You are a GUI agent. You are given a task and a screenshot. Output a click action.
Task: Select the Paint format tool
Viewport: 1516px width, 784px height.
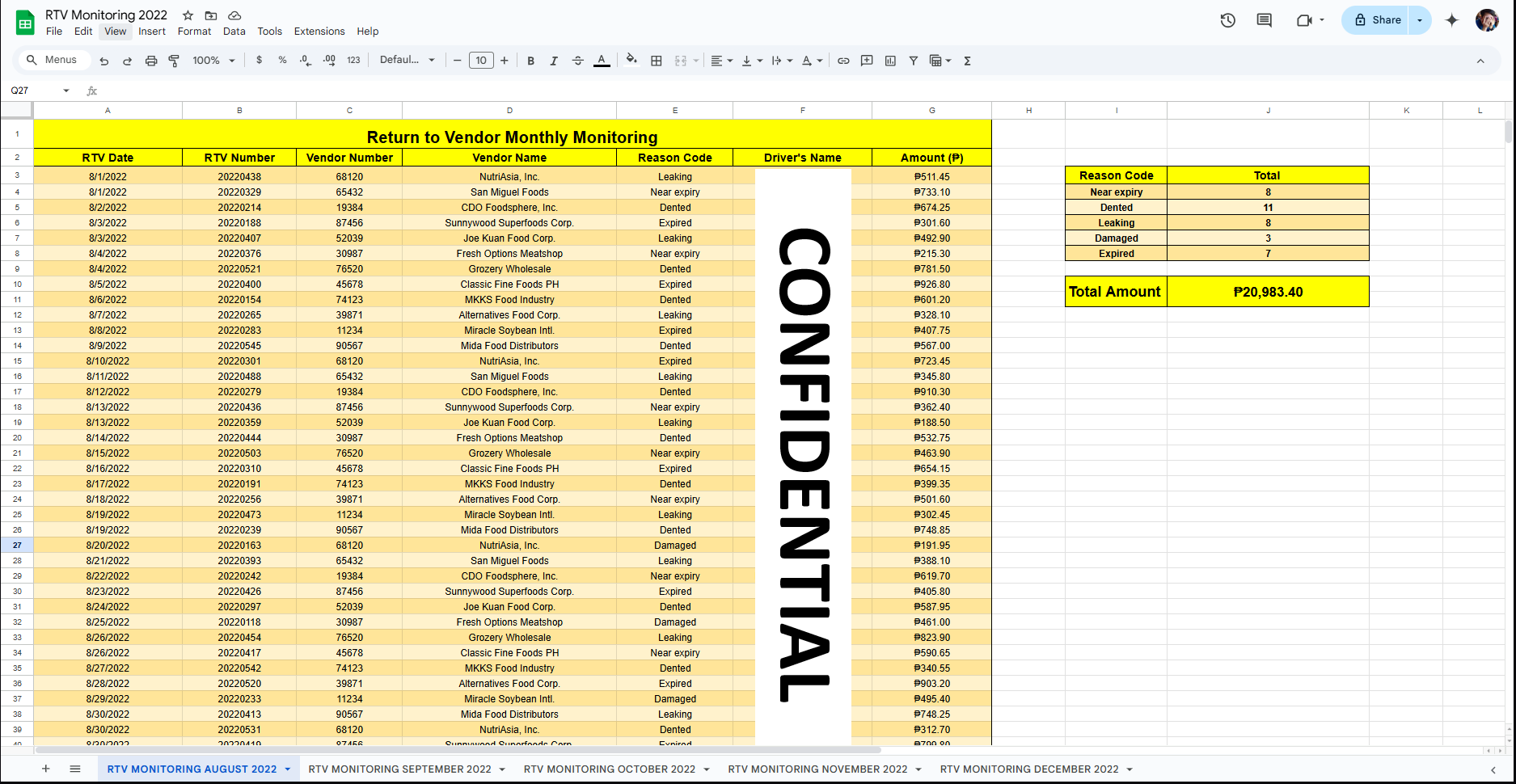coord(174,61)
